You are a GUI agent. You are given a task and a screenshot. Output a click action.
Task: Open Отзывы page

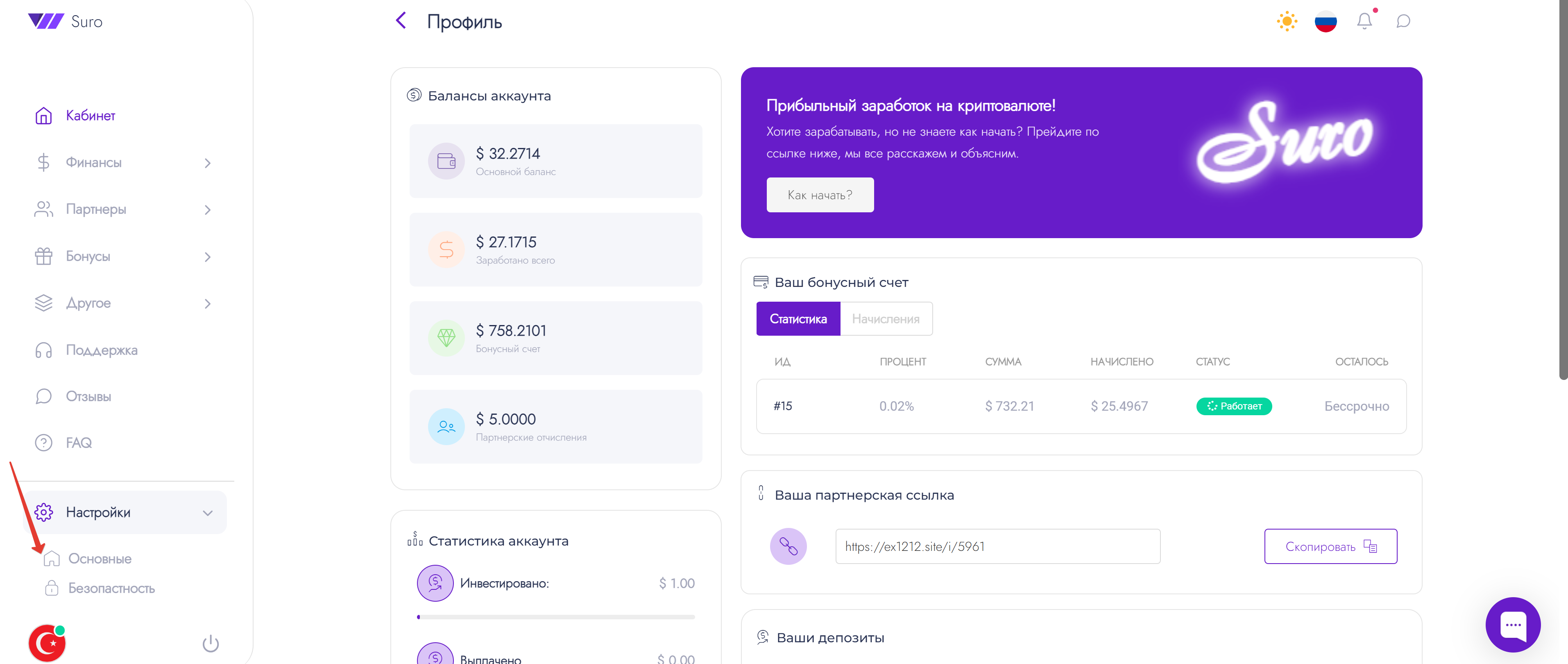pyautogui.click(x=88, y=397)
